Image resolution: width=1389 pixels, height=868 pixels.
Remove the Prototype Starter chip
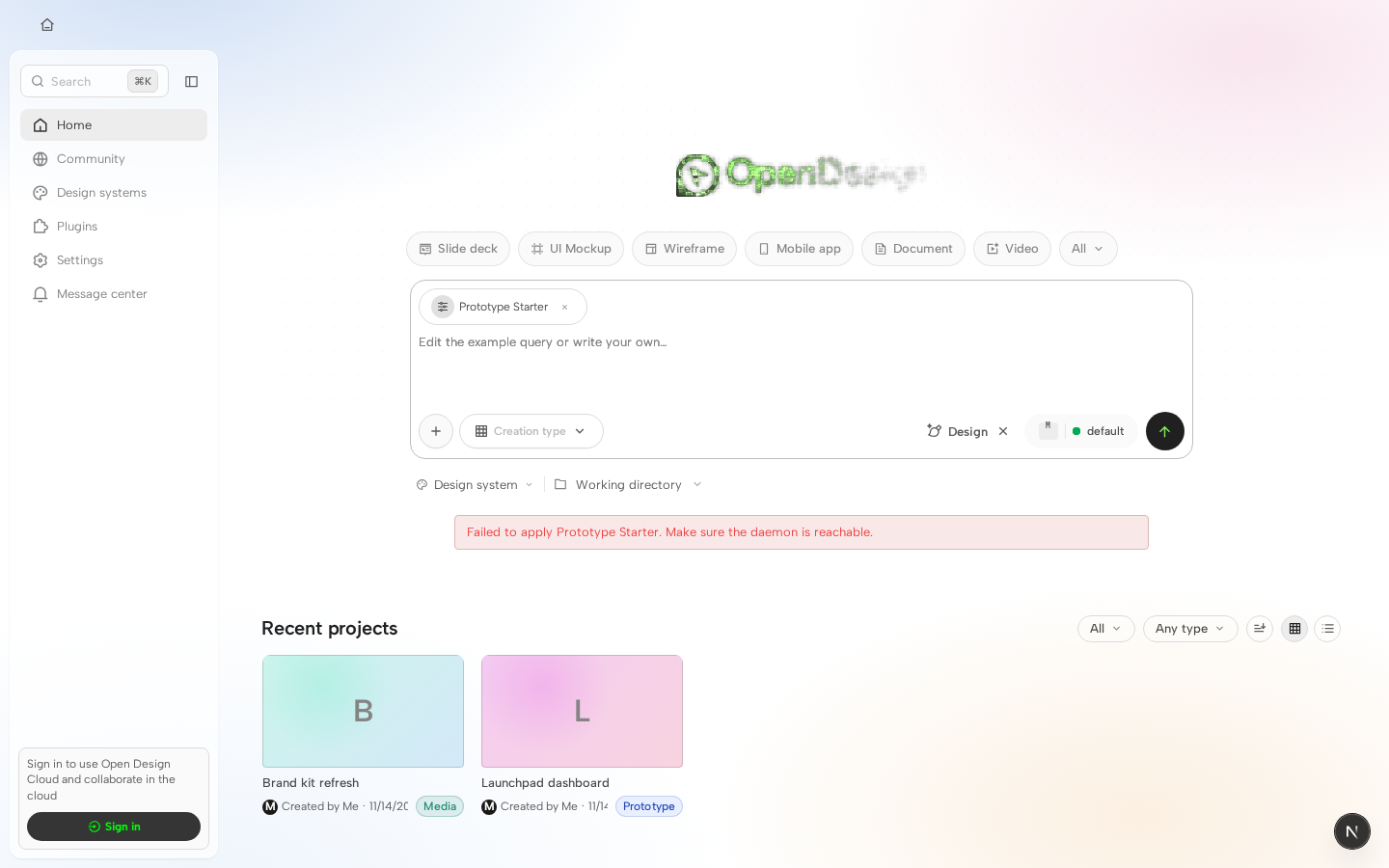(x=564, y=307)
